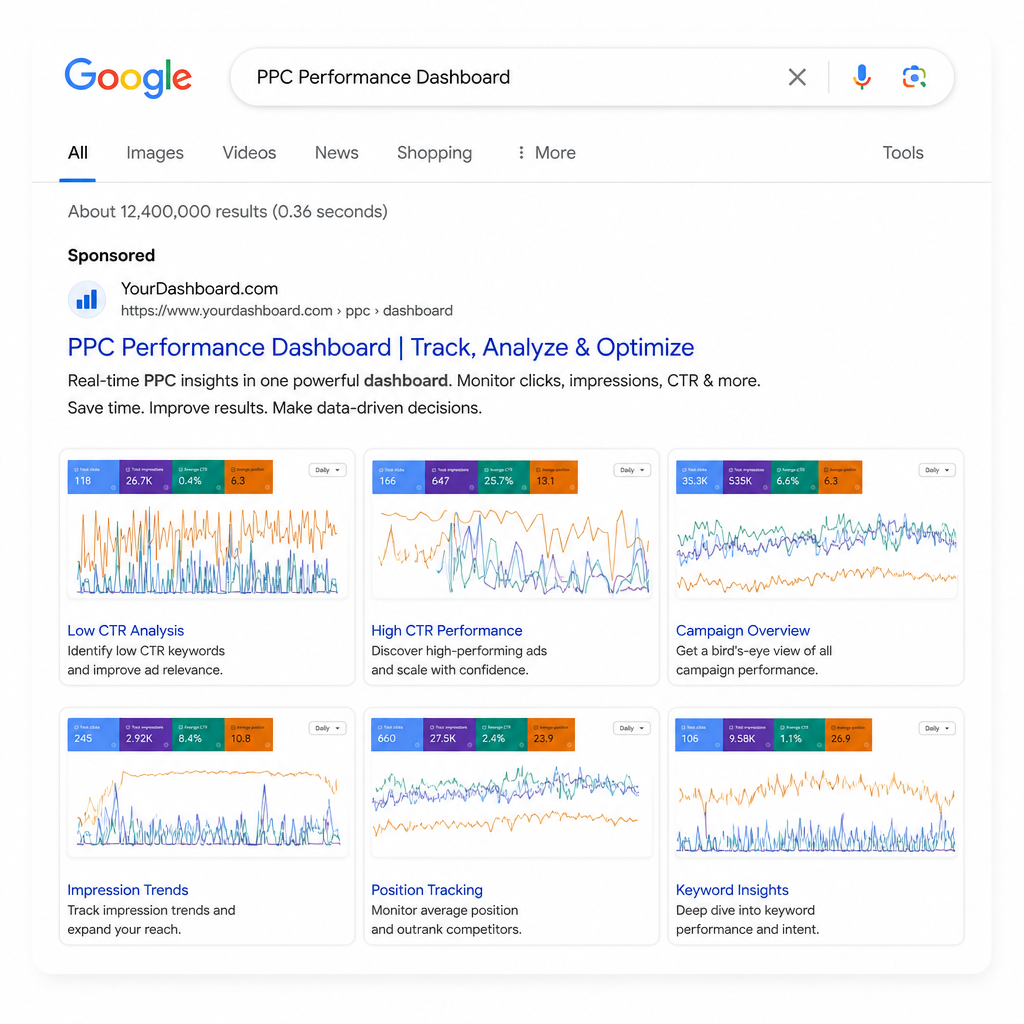Viewport: 1024px width, 1024px height.
Task: Click the blue 118 clicks tile
Action: tap(93, 477)
